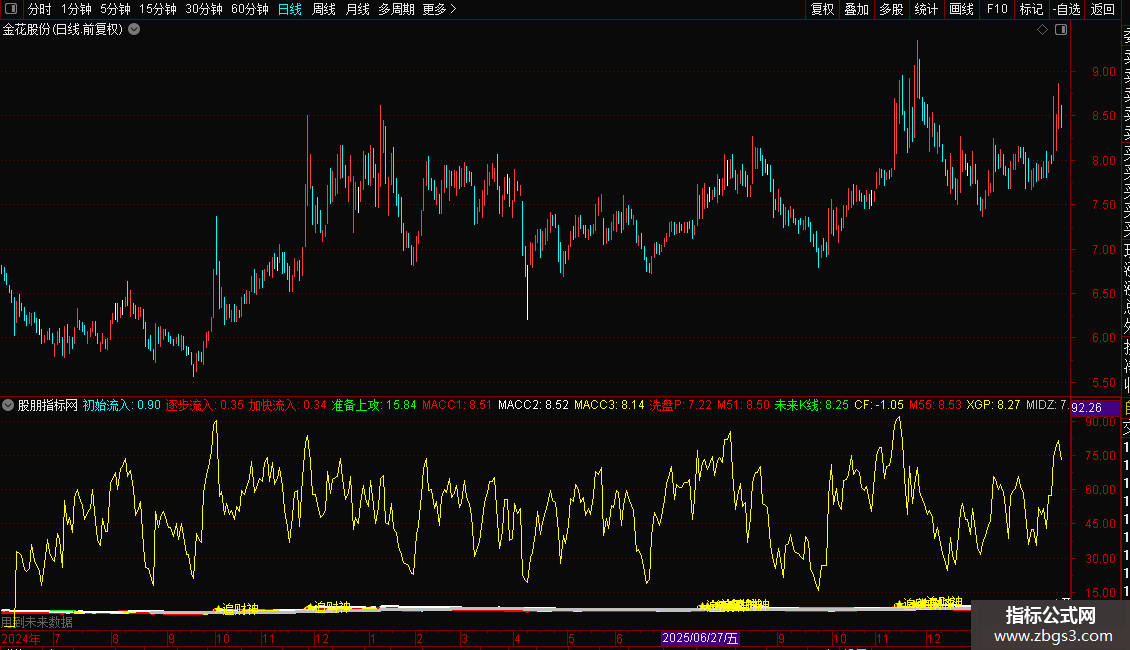
Task: Click the 92.26 indicator axis value
Action: point(1087,408)
